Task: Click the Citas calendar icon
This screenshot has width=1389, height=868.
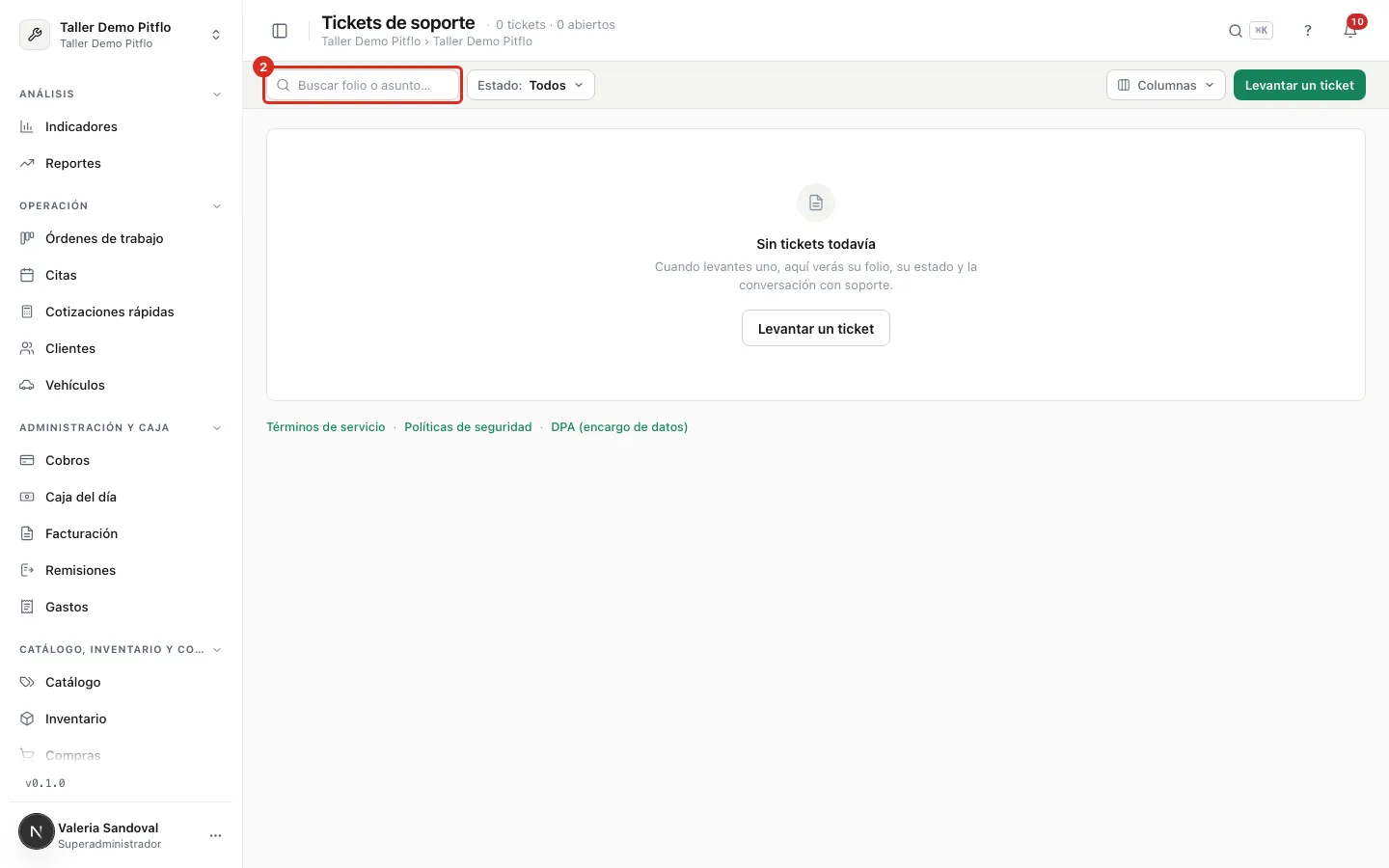Action: [x=27, y=275]
